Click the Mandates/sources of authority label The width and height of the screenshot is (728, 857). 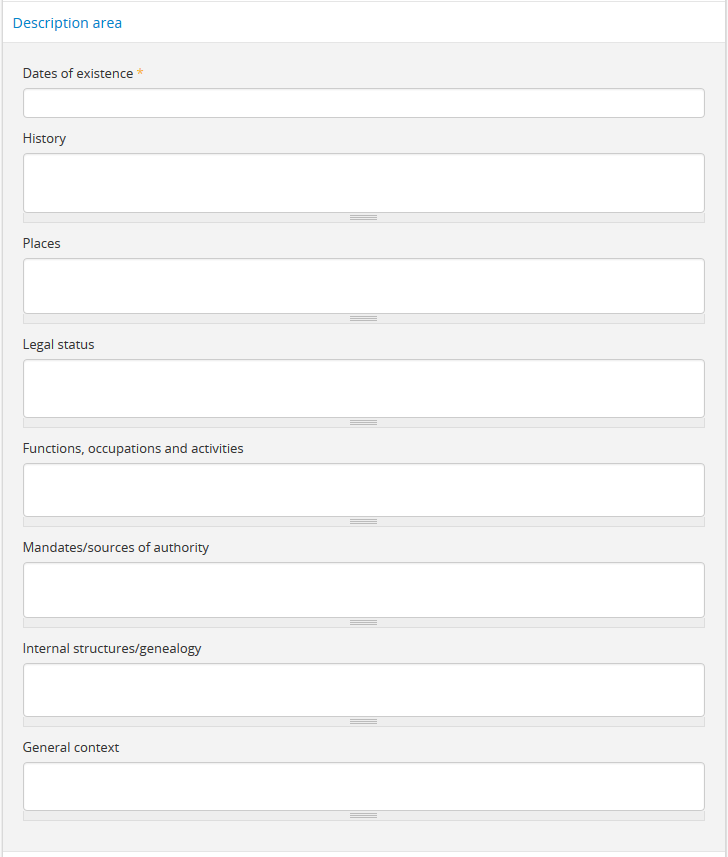(116, 548)
